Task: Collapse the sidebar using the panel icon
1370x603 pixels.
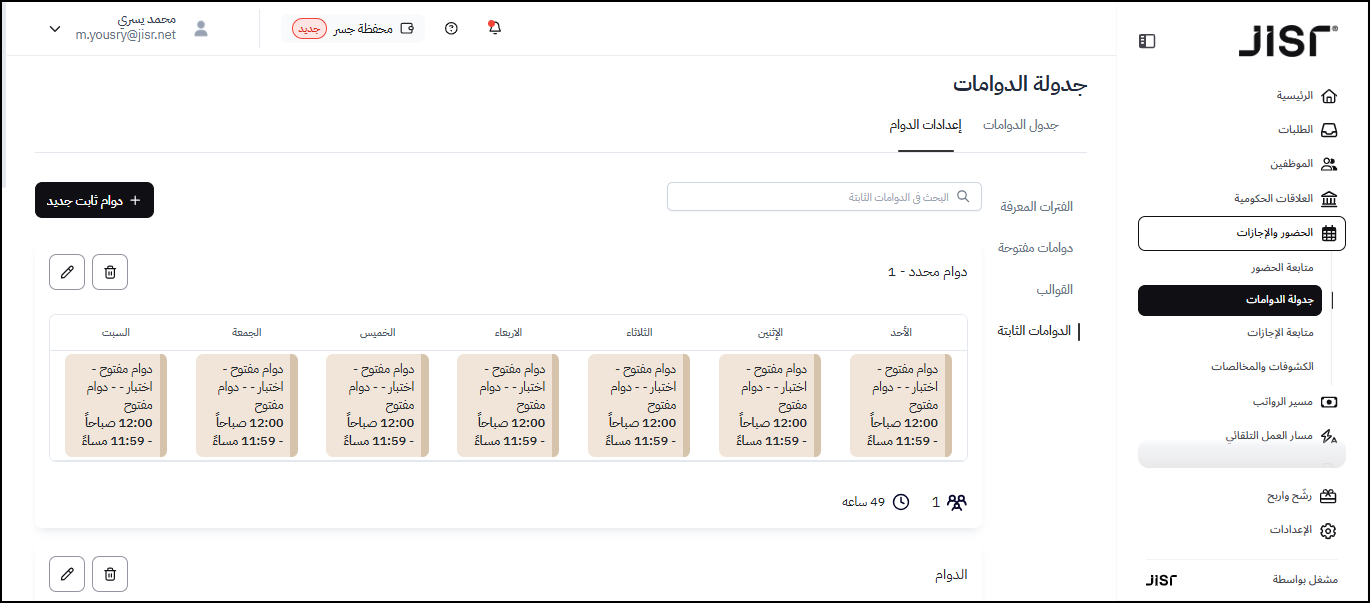Action: pos(1147,41)
